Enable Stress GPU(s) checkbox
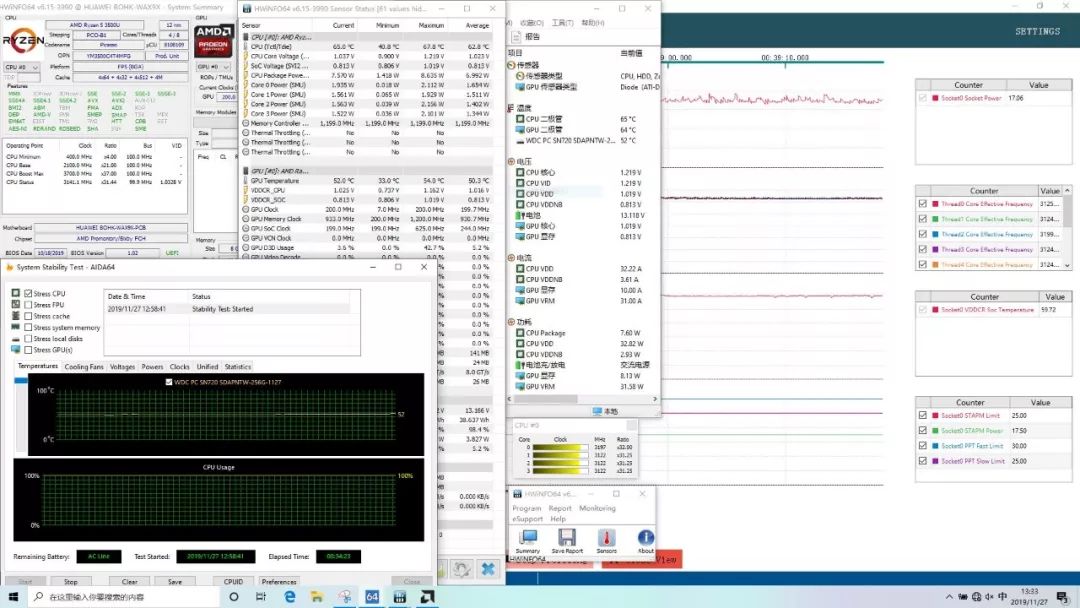 point(28,350)
